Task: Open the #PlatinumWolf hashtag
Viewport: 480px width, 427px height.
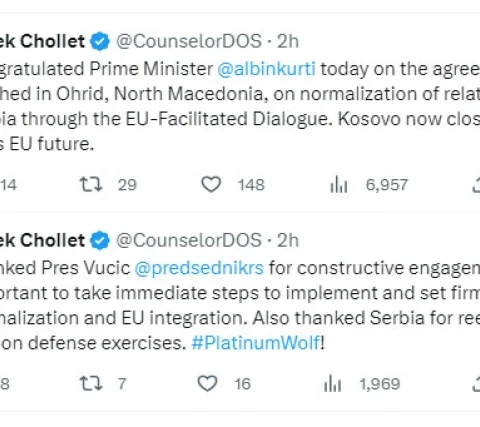Action: [256, 343]
